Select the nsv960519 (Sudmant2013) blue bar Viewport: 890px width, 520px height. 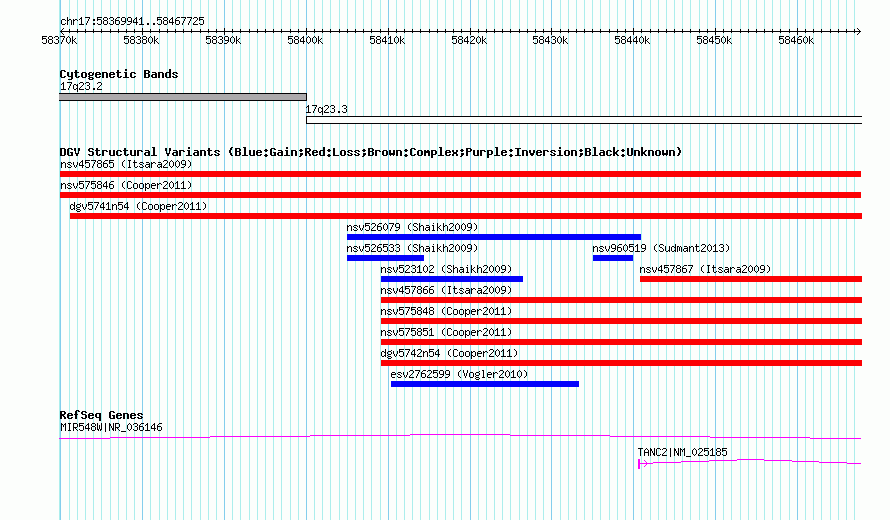click(x=613, y=258)
